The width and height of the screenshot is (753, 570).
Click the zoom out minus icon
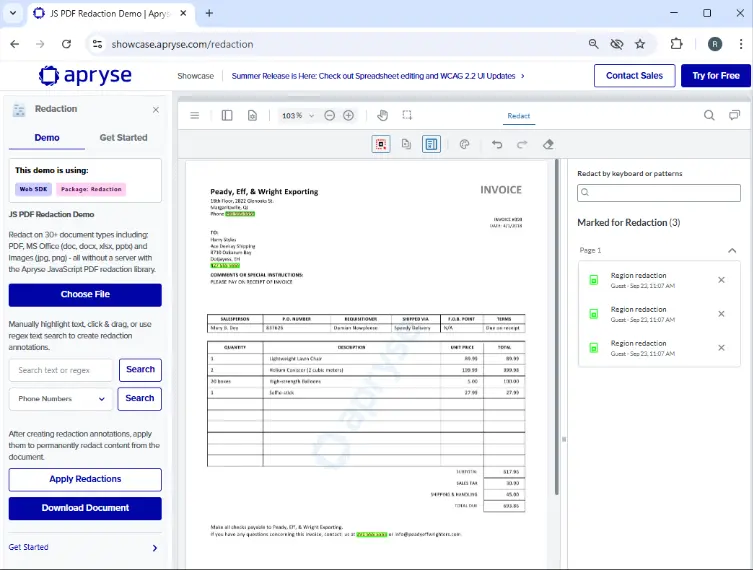pyautogui.click(x=328, y=116)
